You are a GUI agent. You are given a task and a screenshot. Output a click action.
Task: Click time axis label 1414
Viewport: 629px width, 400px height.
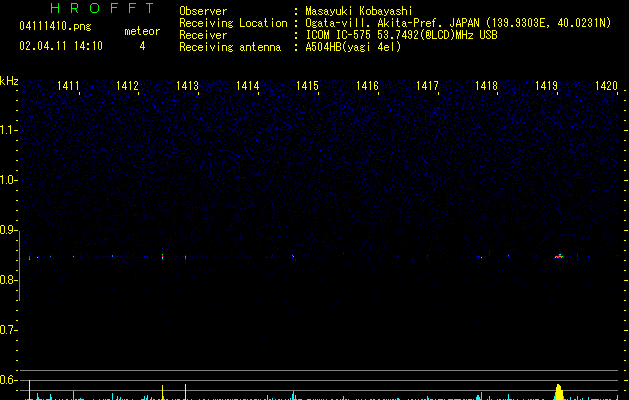(248, 86)
